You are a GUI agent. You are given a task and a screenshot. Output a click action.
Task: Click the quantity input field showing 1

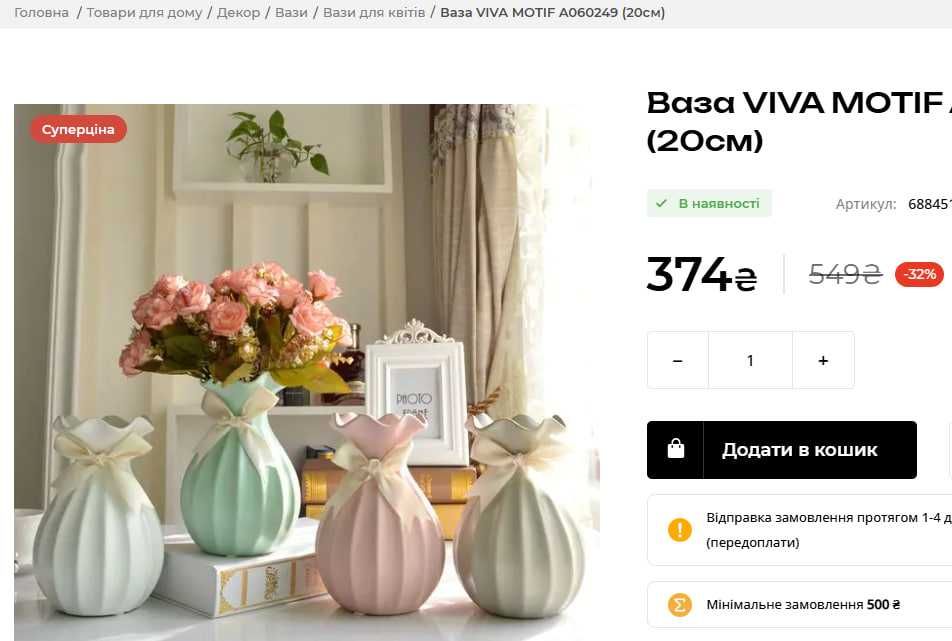(750, 361)
